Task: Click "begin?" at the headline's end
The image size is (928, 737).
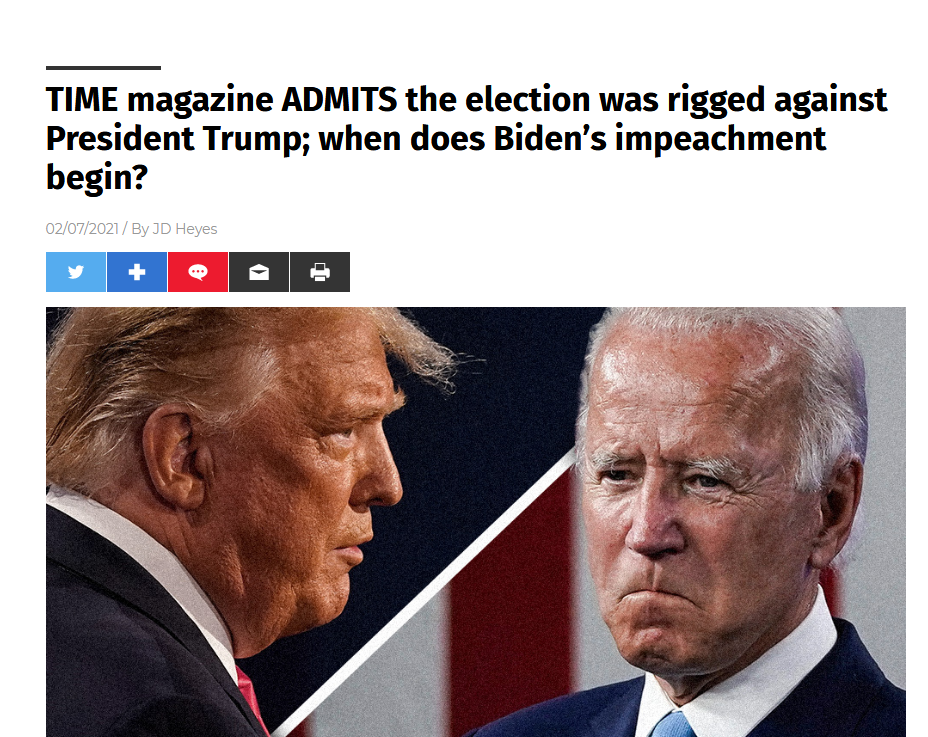Action: pyautogui.click(x=97, y=178)
